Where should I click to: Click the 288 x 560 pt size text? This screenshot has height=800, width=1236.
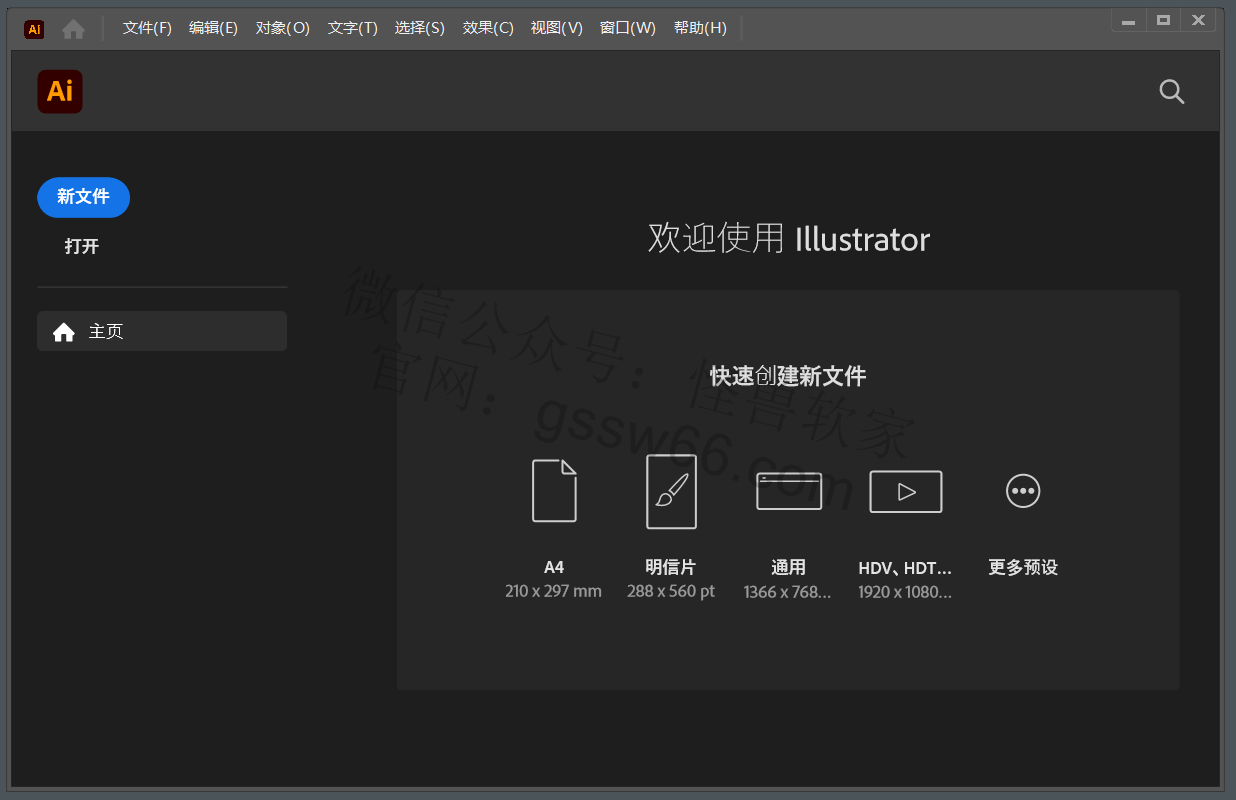[671, 591]
